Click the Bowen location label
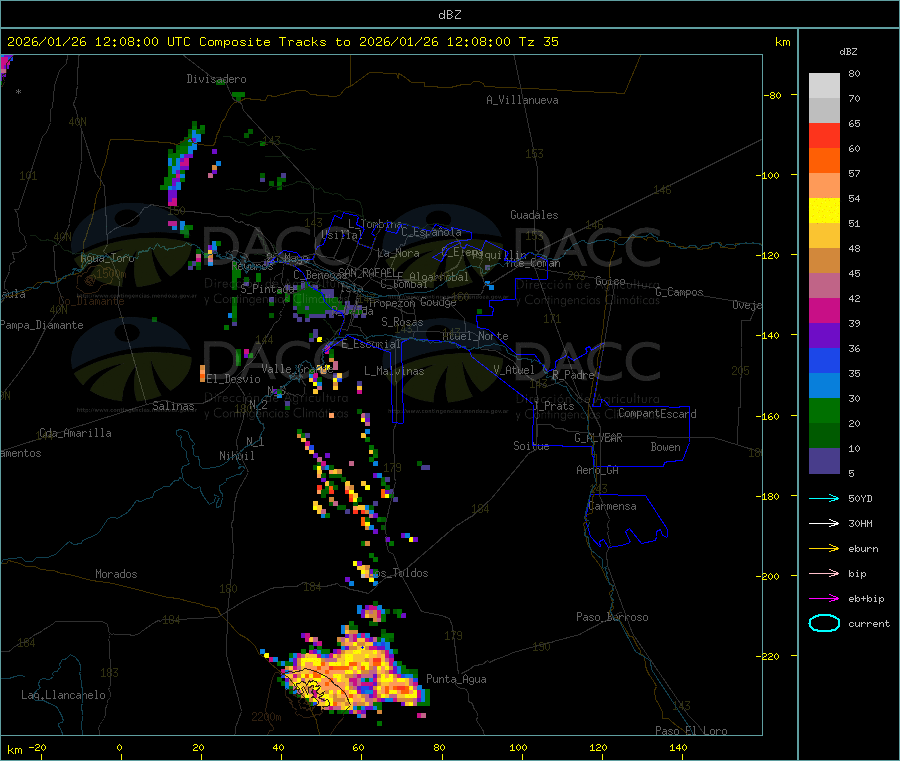Image resolution: width=900 pixels, height=761 pixels. click(666, 447)
